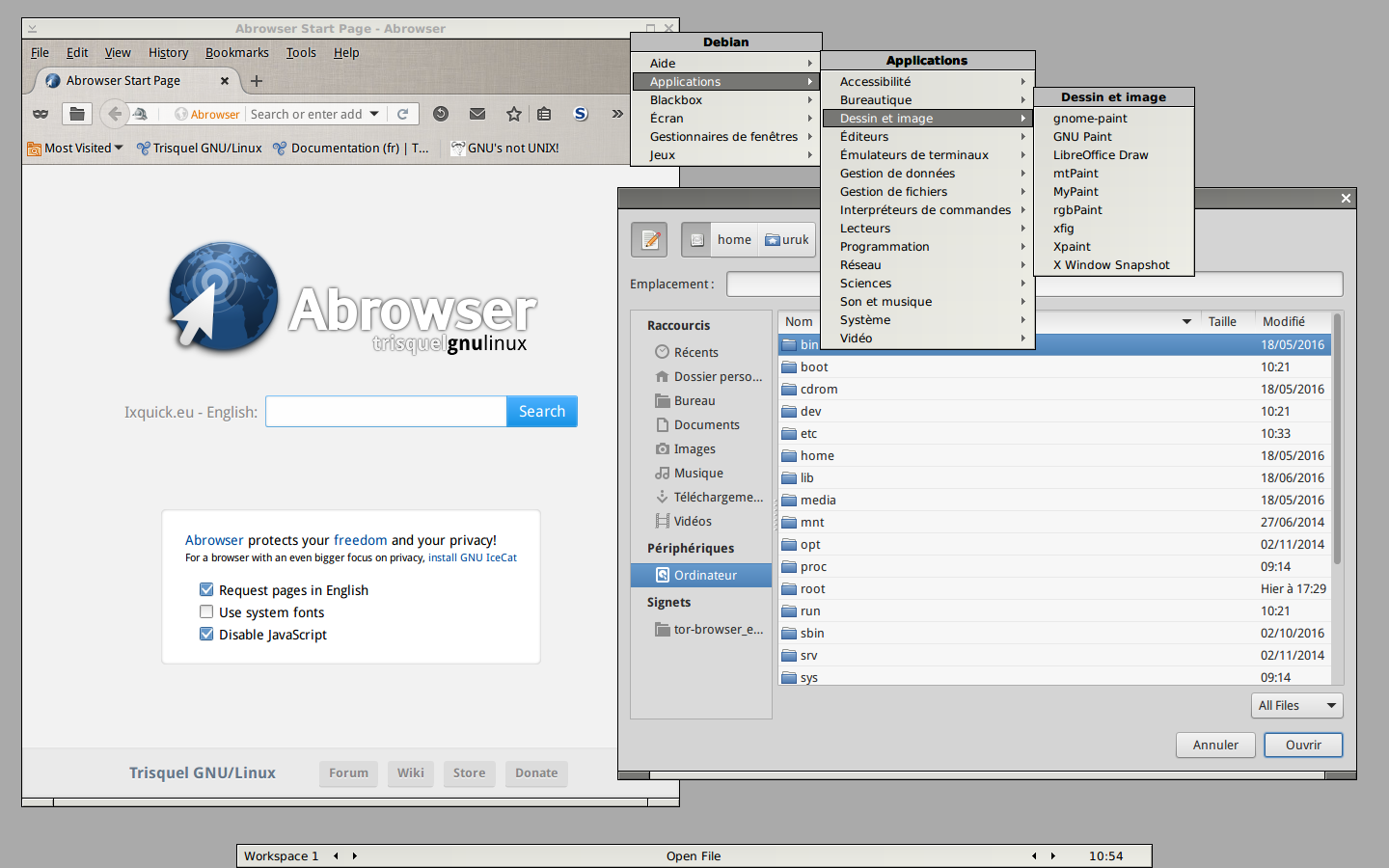
Task: Click the uruk path bar button
Action: click(787, 239)
